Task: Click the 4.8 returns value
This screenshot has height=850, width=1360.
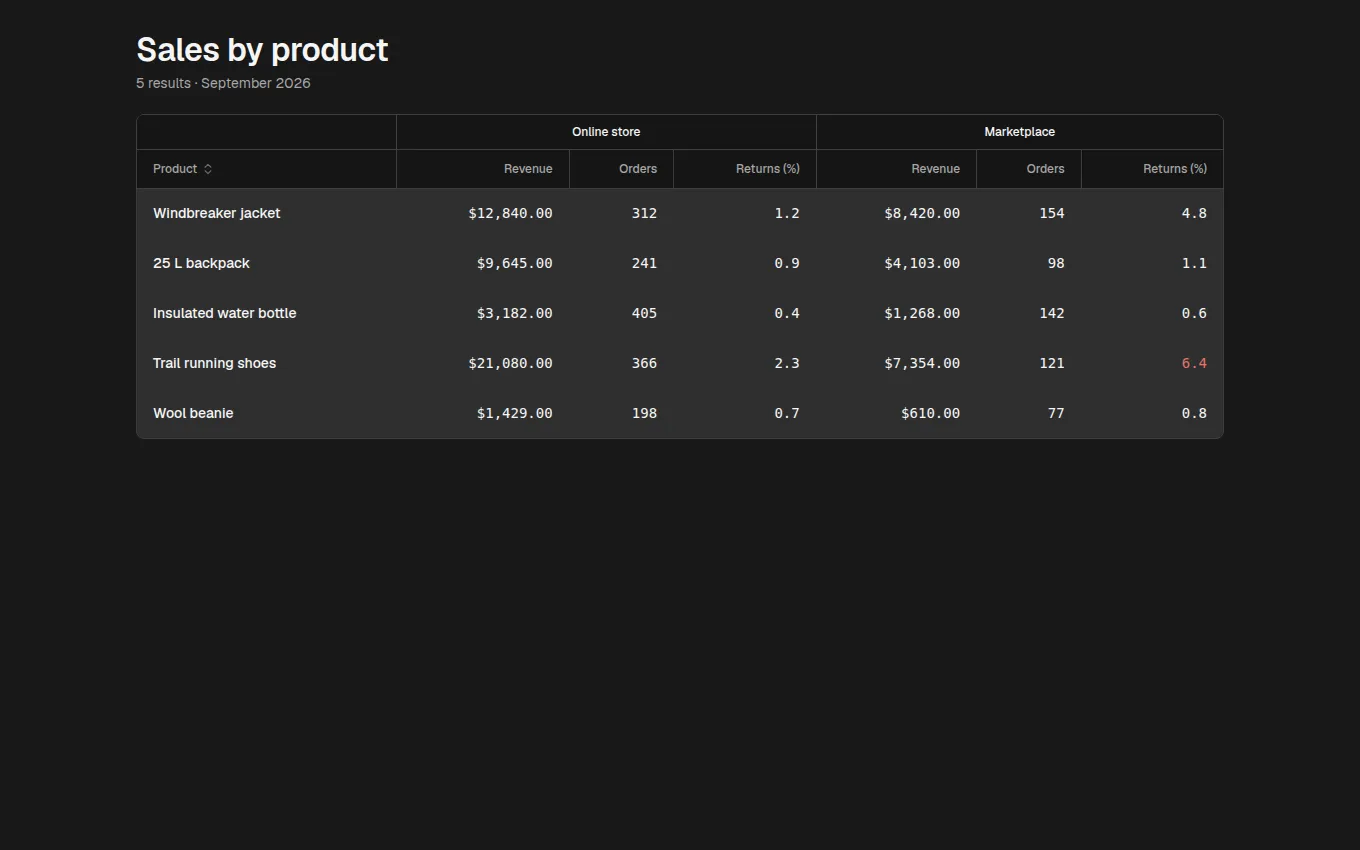Action: pyautogui.click(x=1194, y=213)
